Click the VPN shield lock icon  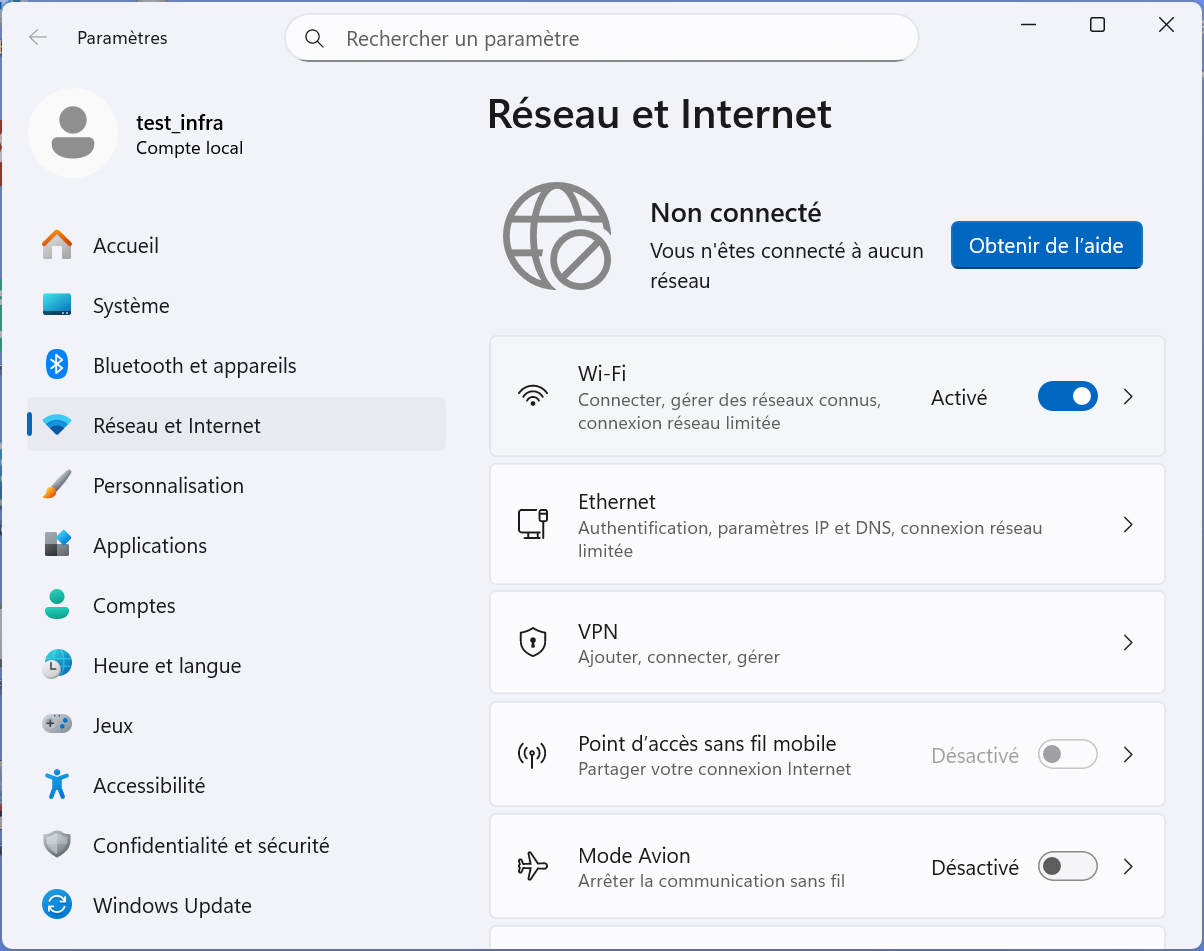[532, 642]
